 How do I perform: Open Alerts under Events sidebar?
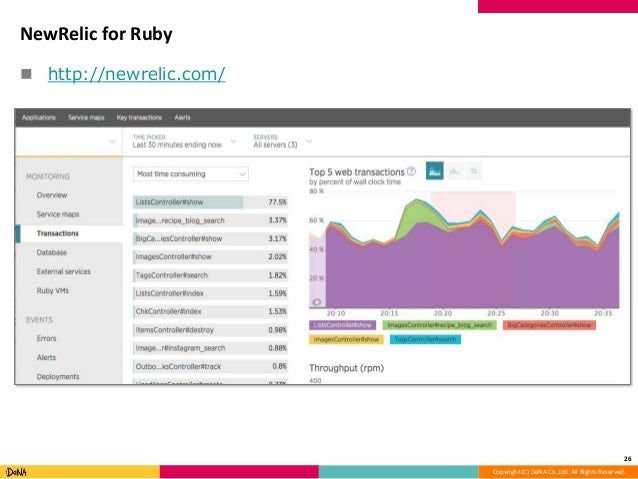tap(46, 358)
